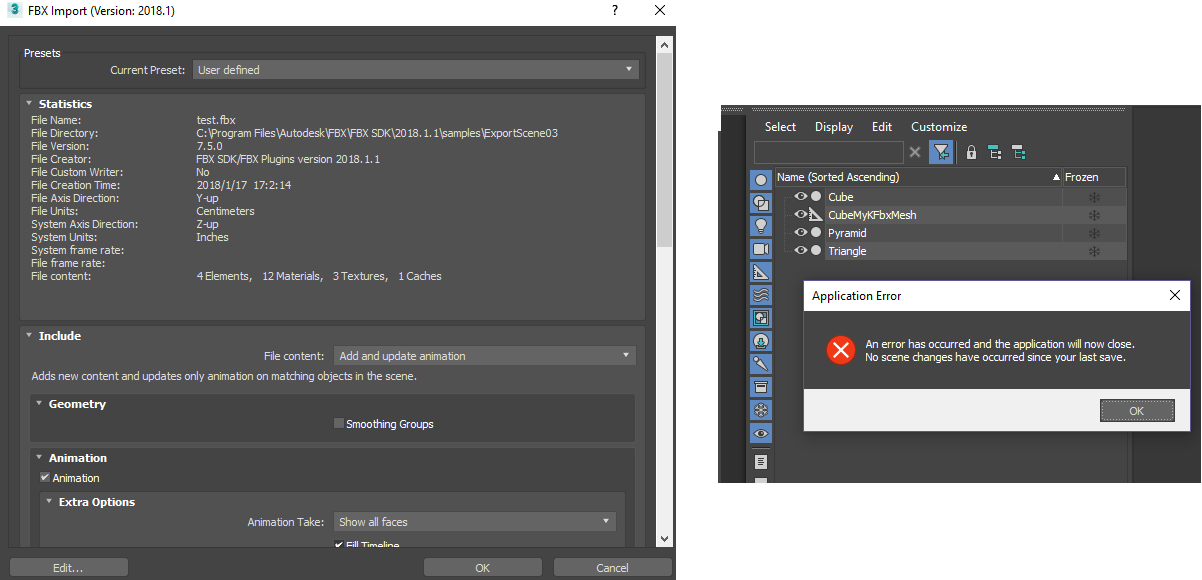Viewport: 1202px width, 580px height.
Task: Click the FBX Import scrollbar up arrow
Action: pos(664,45)
